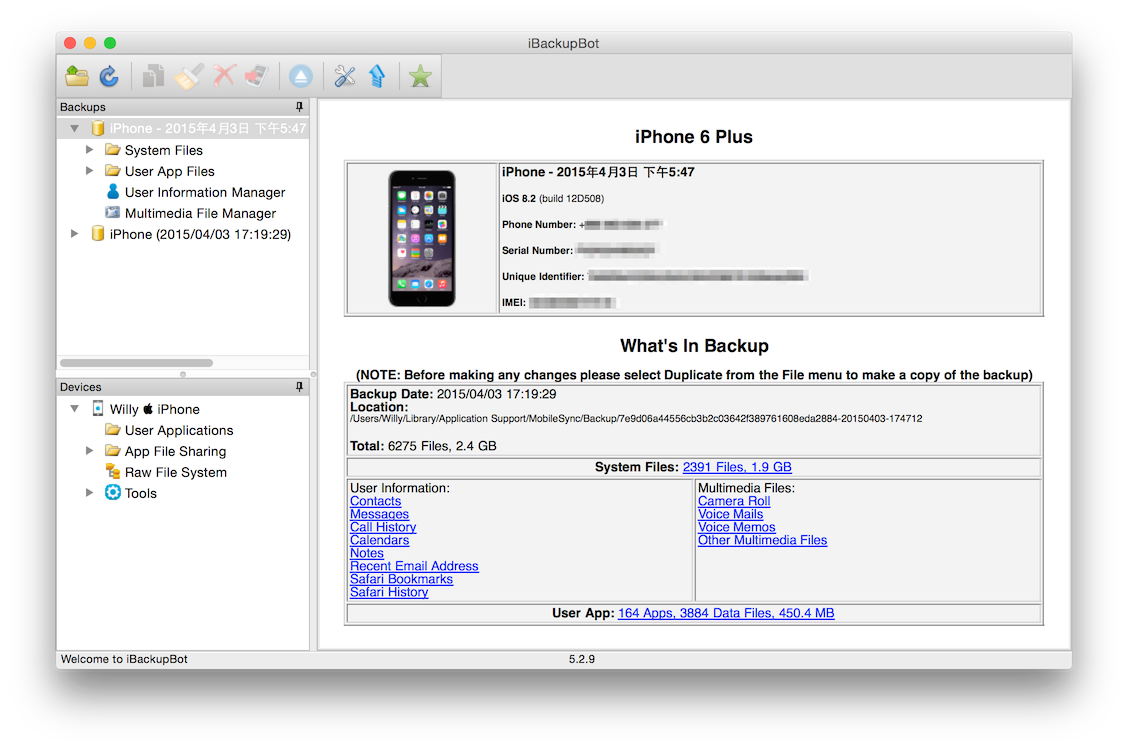Select User Applications under Willy iPhone

click(179, 430)
